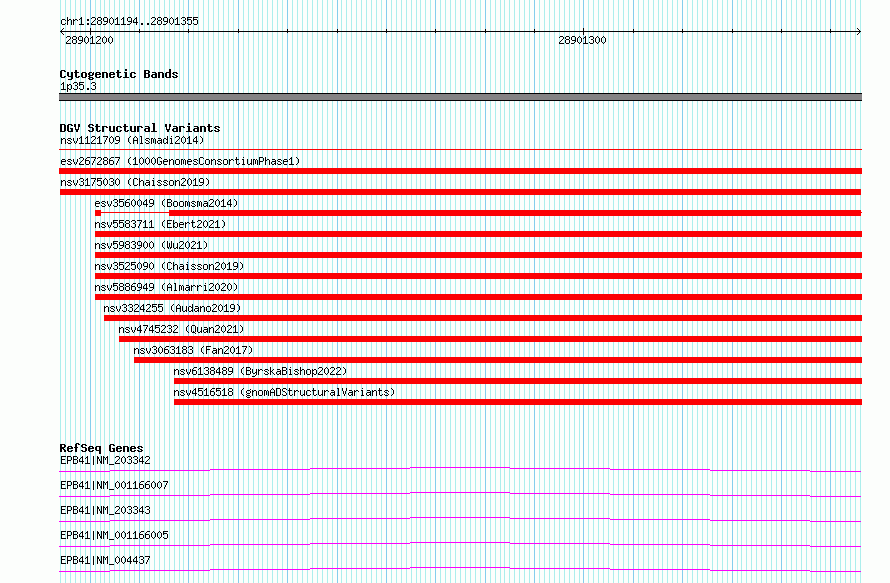Select the RefSeq Genes track title

[101, 448]
